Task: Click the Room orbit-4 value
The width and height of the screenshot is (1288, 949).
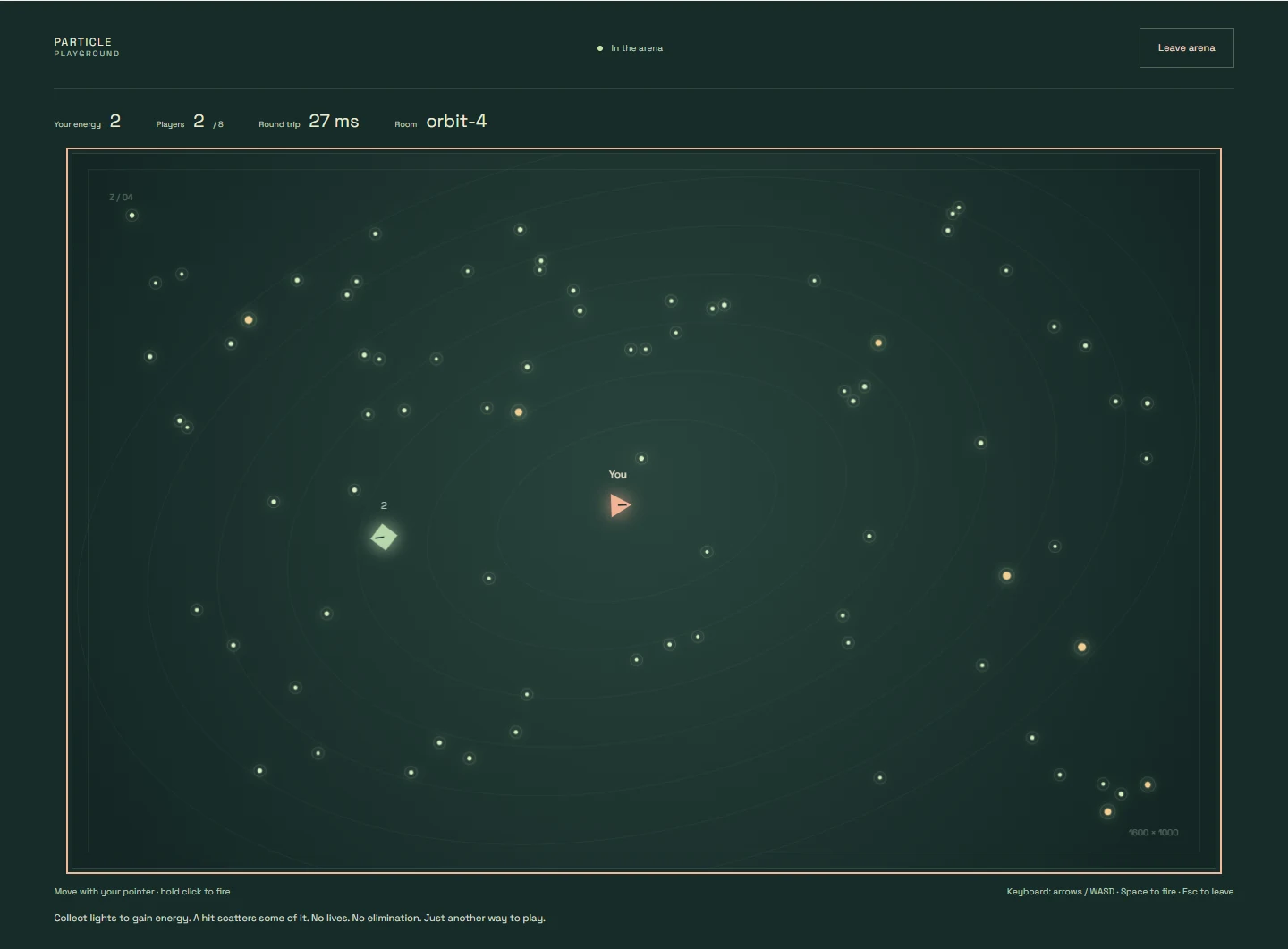Action: [x=456, y=121]
